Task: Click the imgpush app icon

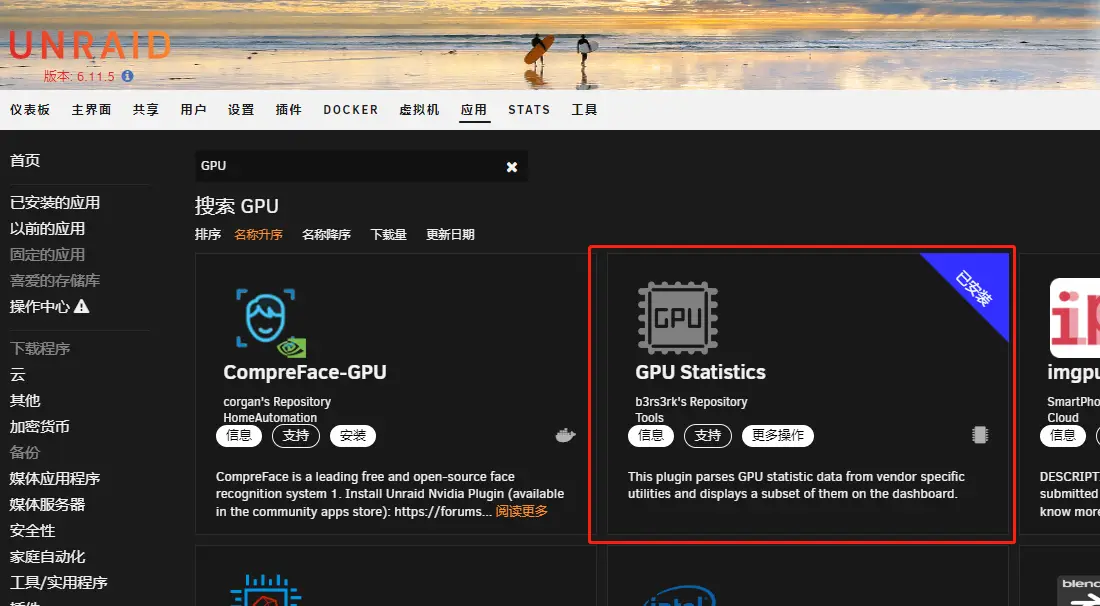Action: point(1075,318)
